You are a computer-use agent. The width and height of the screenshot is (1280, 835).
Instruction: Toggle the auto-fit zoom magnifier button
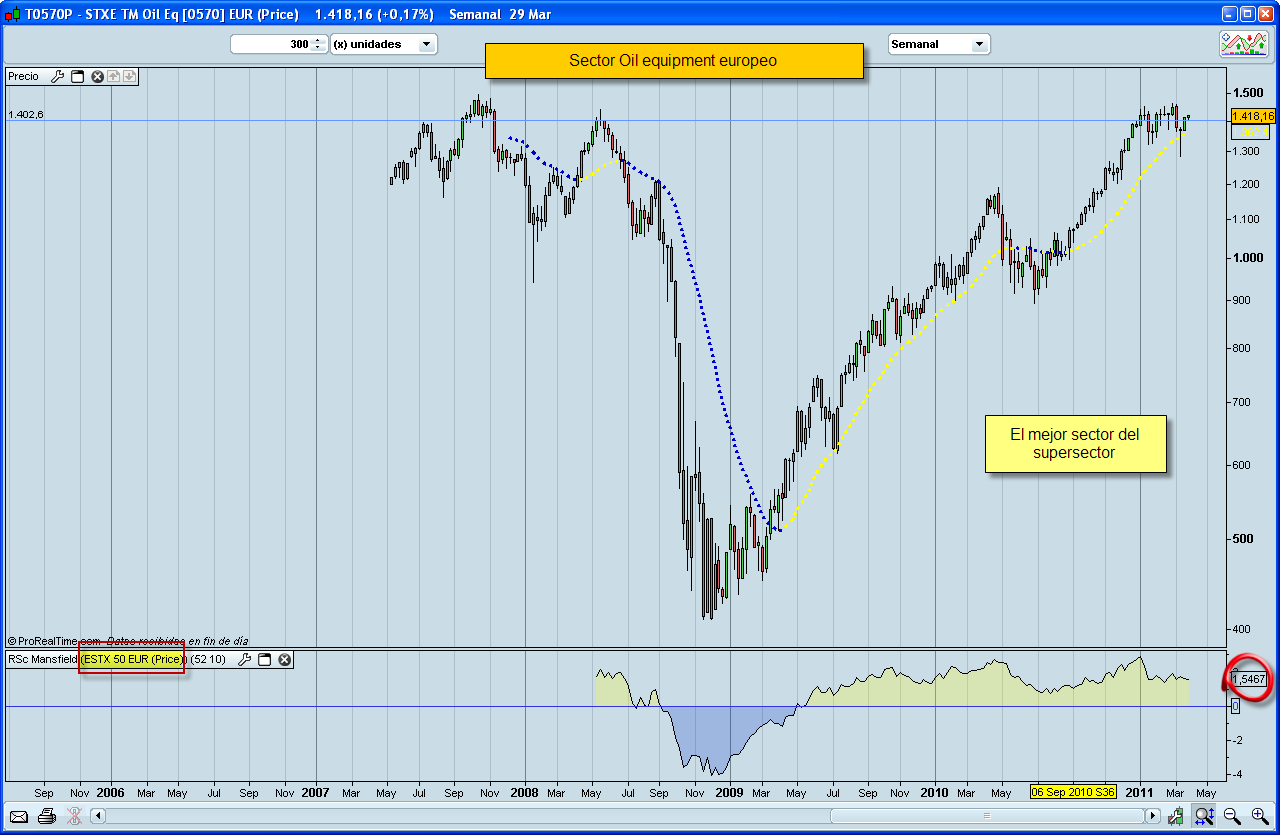tap(1204, 816)
